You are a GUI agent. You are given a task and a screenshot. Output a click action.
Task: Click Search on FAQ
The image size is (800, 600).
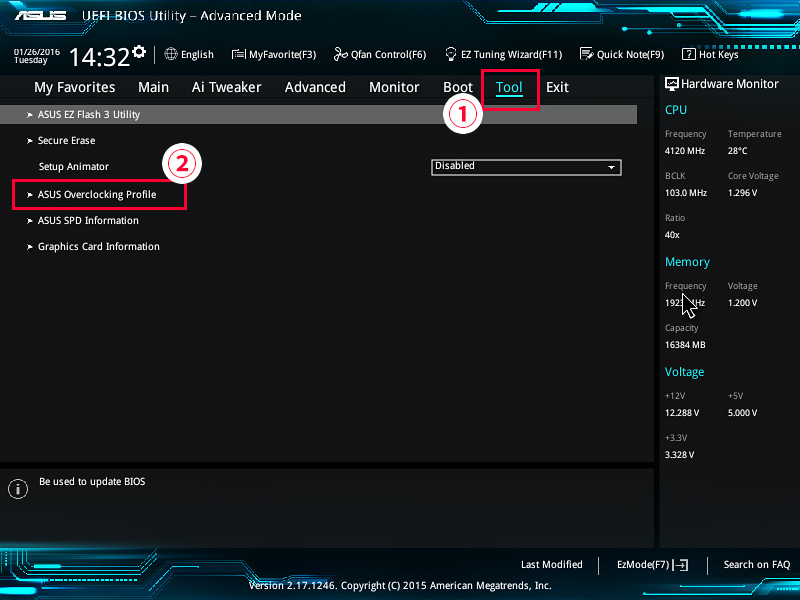pyautogui.click(x=757, y=565)
